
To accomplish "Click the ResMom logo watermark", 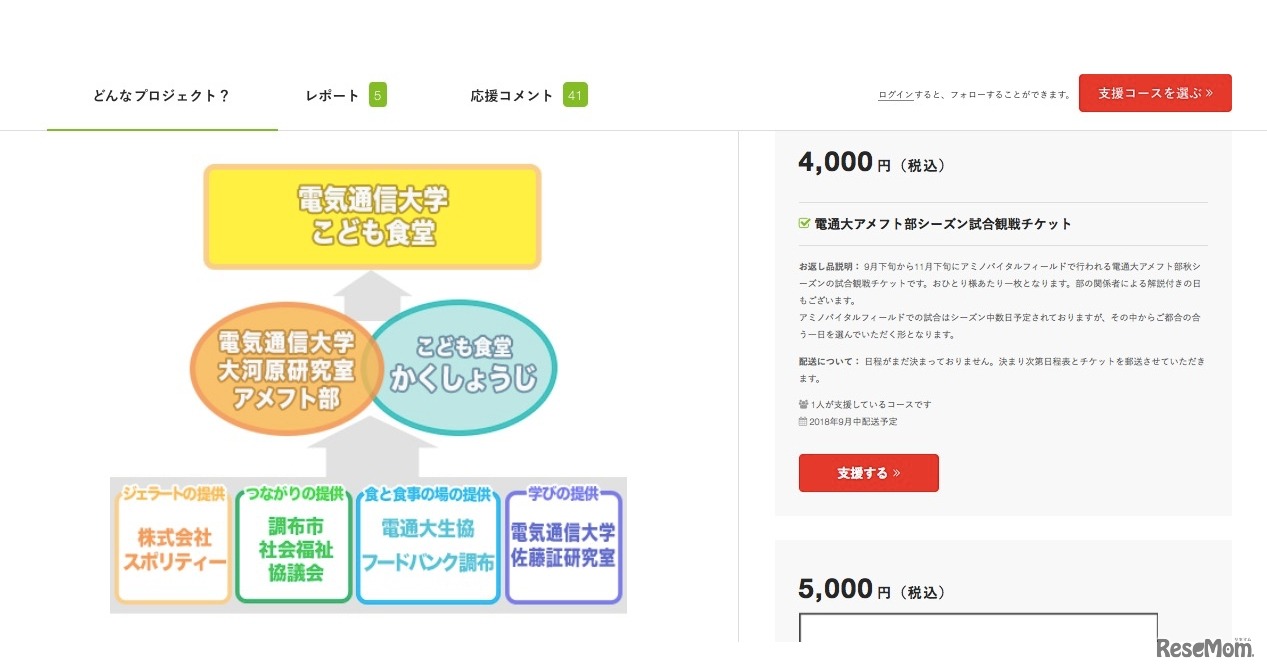I will (x=1206, y=647).
